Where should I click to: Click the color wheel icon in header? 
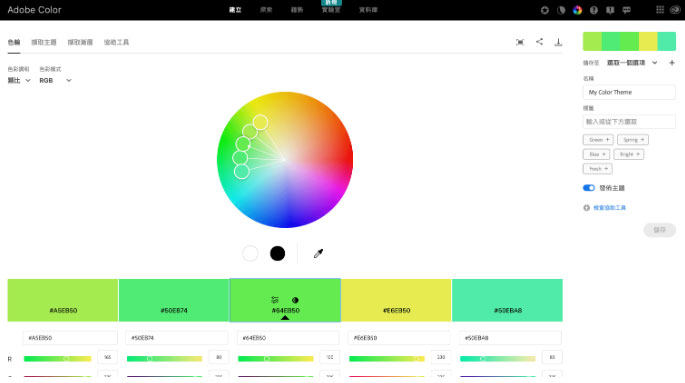click(x=578, y=10)
